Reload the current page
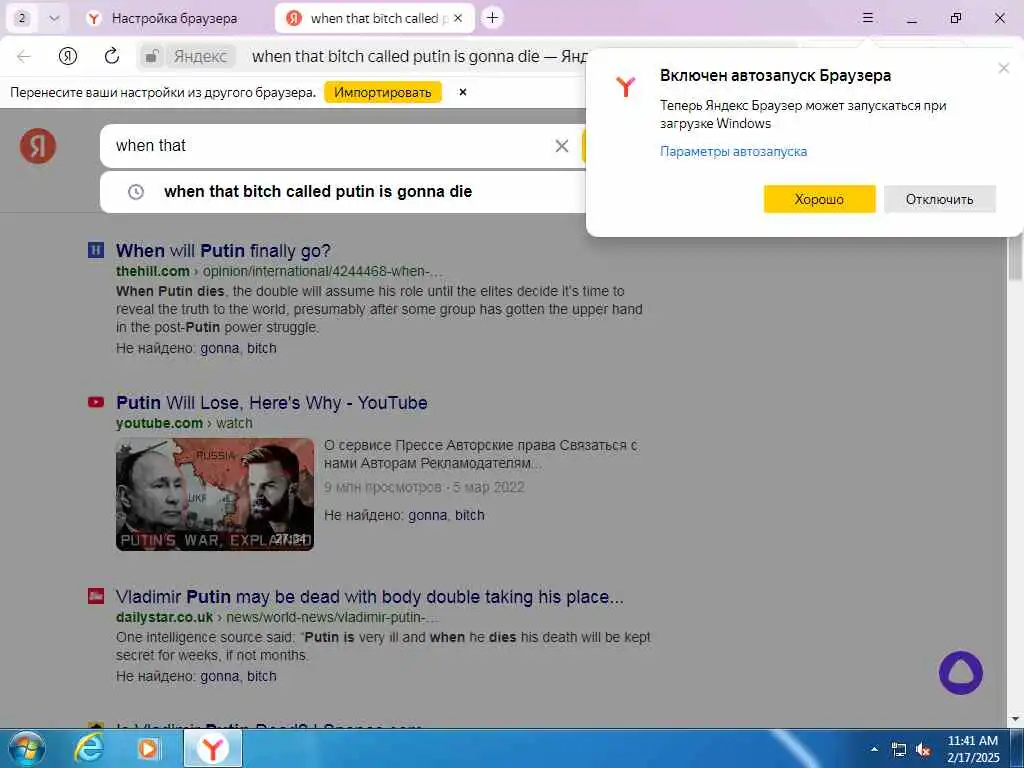 pos(112,56)
